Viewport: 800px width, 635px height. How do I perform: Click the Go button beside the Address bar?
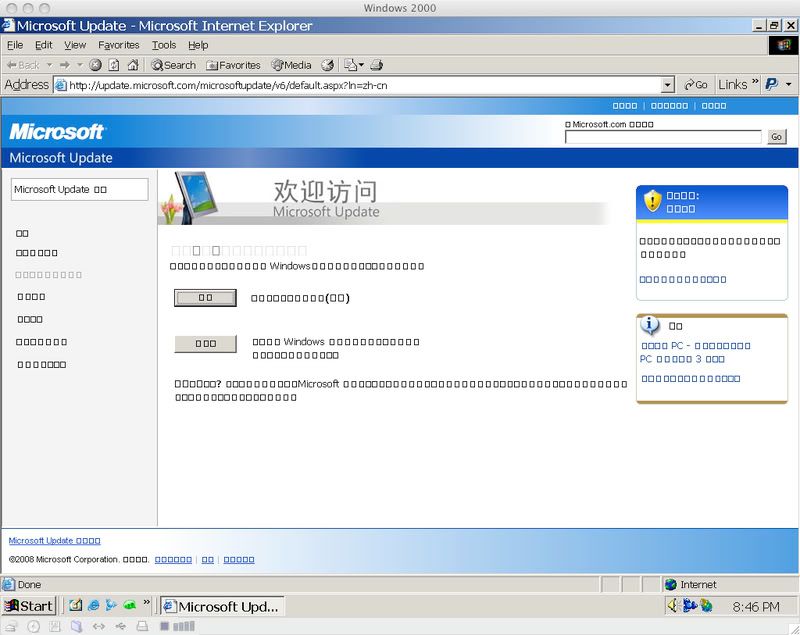pos(695,85)
